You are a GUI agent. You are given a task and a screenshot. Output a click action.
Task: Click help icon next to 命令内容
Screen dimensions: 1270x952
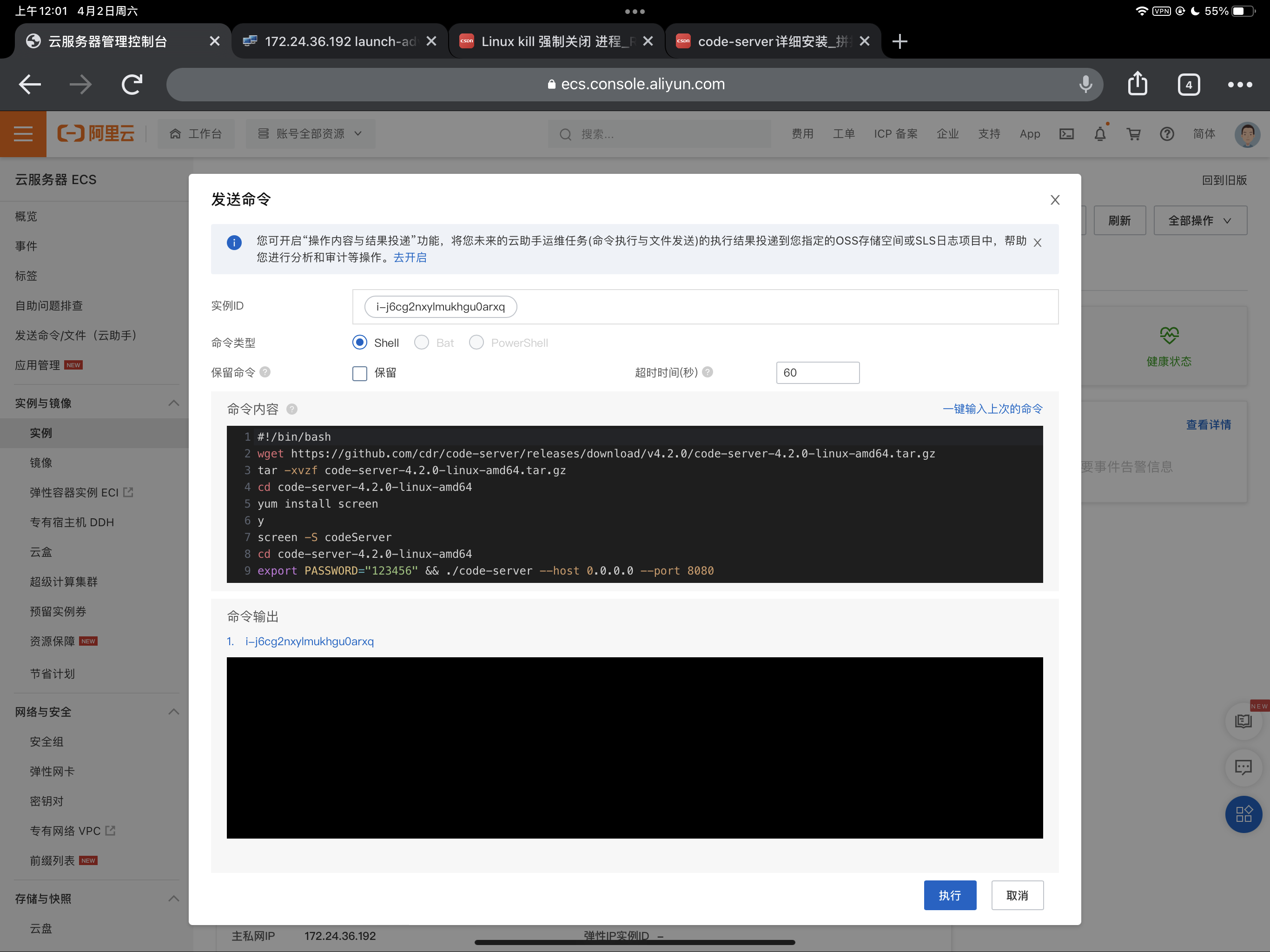291,409
